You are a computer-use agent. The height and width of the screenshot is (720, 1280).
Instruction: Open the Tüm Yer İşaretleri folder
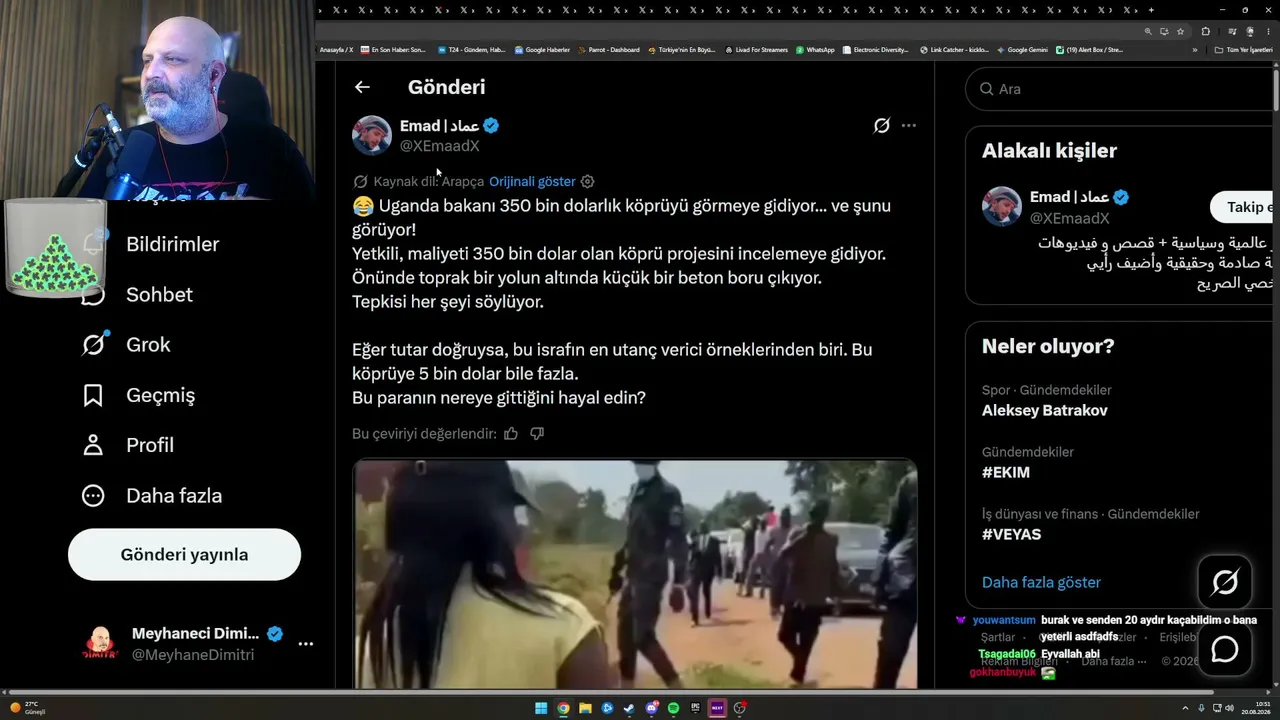point(1243,50)
